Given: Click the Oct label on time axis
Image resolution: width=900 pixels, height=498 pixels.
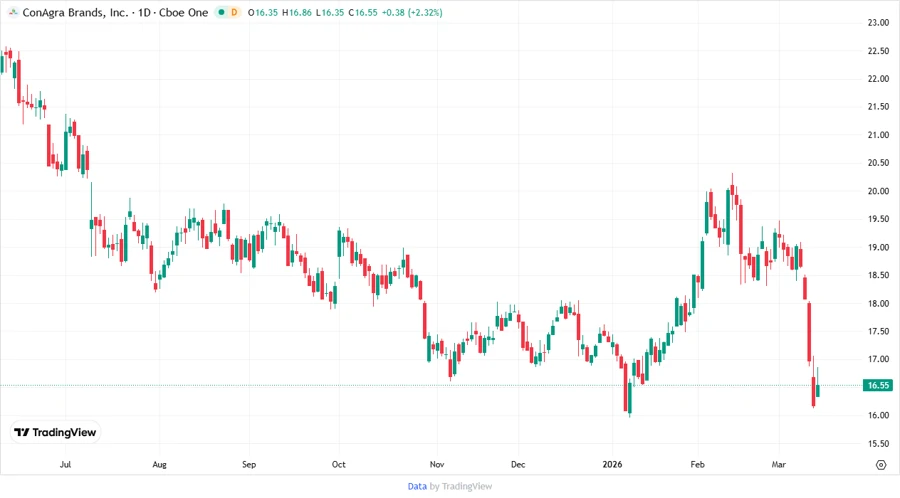Looking at the screenshot, I should (339, 465).
